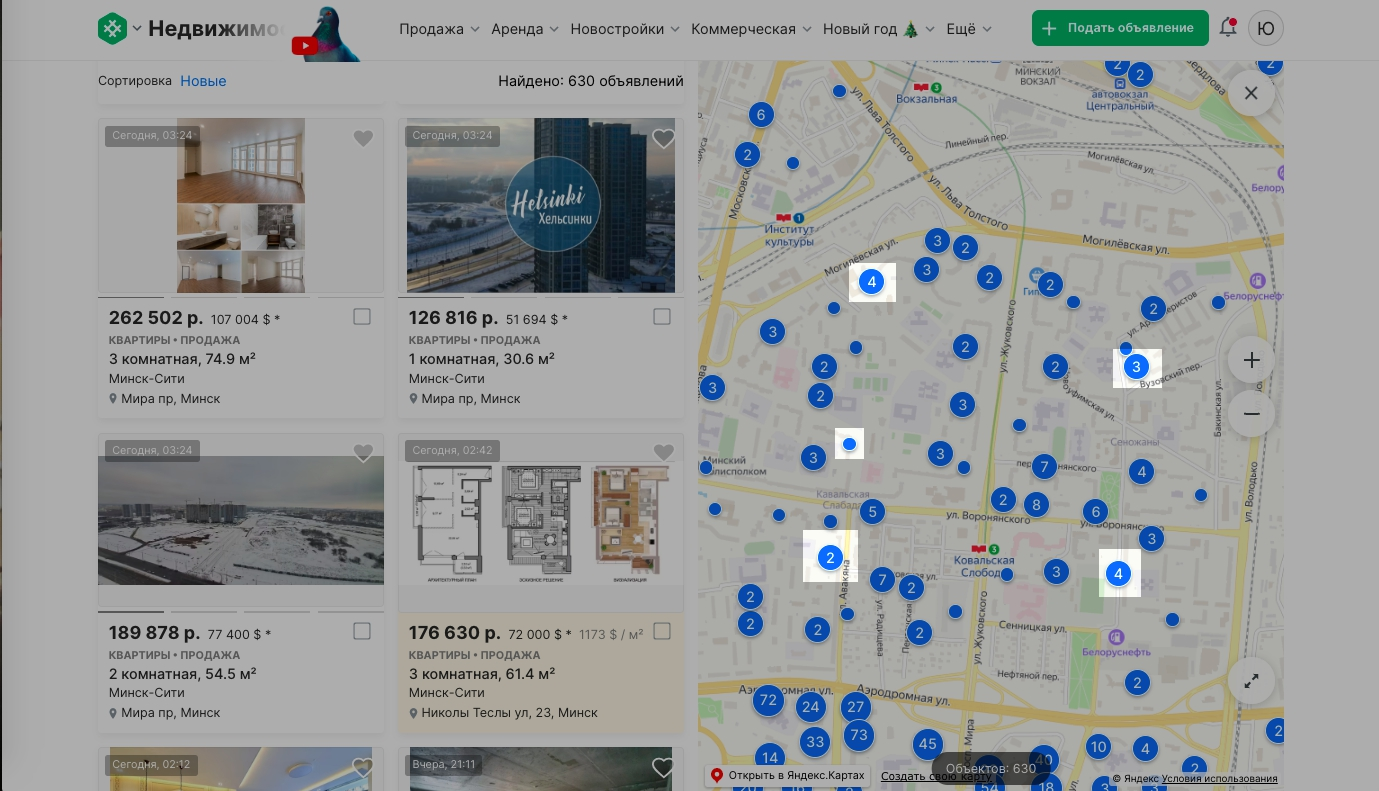Screen dimensions: 1379x791
Task: Click the "Найдено: 630 объявлений" text
Action: (591, 81)
